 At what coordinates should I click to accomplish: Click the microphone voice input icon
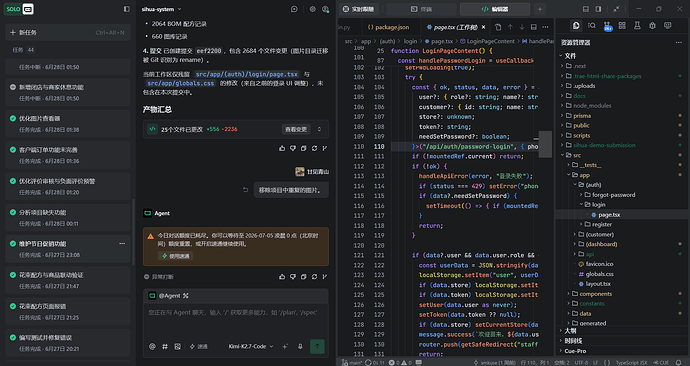(x=300, y=347)
